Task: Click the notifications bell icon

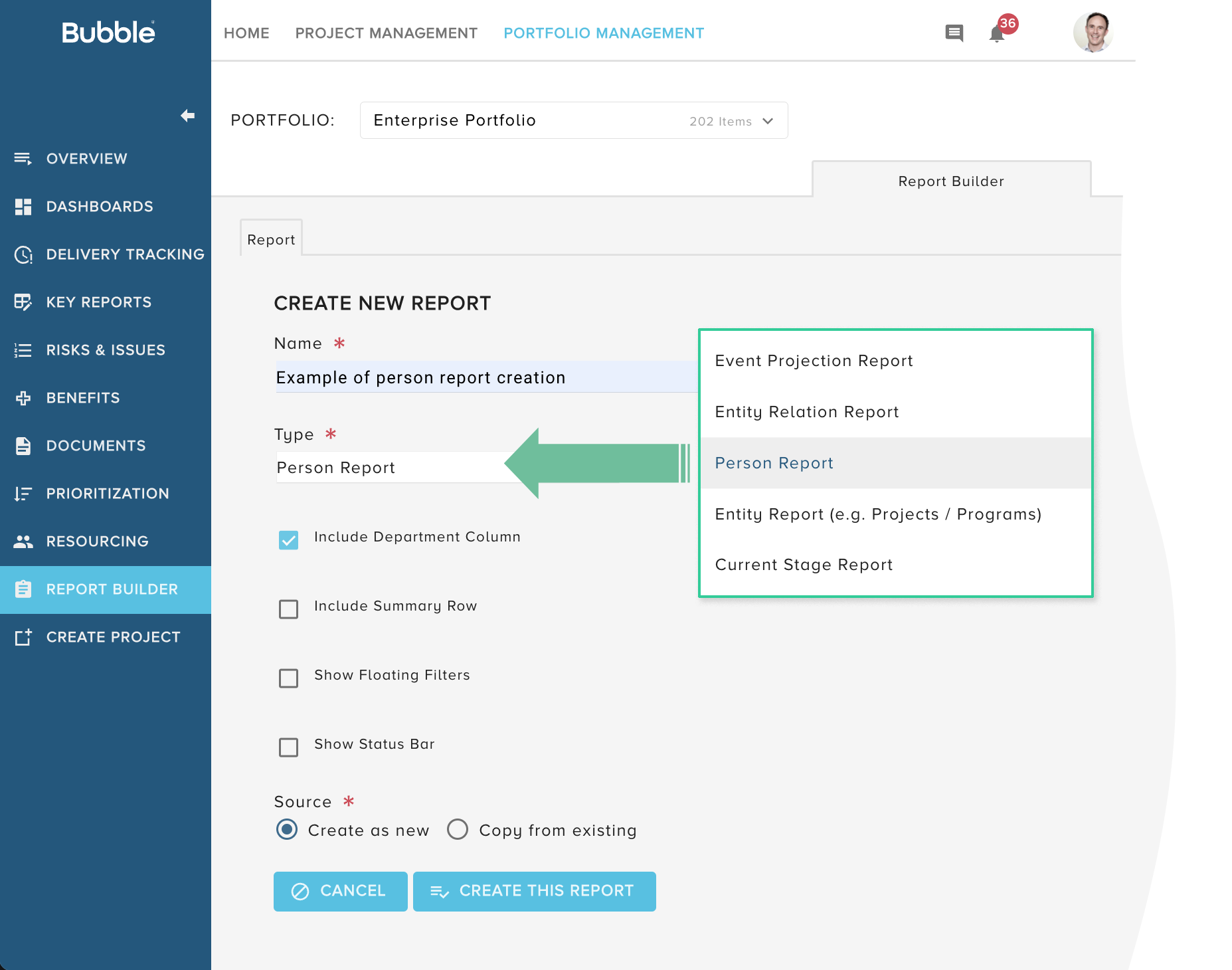Action: click(994, 33)
